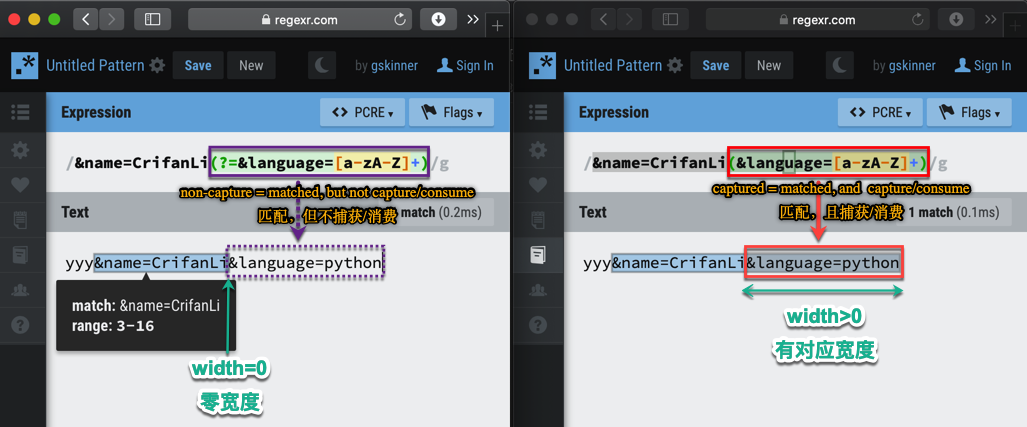
Task: Expand PCRE engine dropdown in left window
Action: 363,113
